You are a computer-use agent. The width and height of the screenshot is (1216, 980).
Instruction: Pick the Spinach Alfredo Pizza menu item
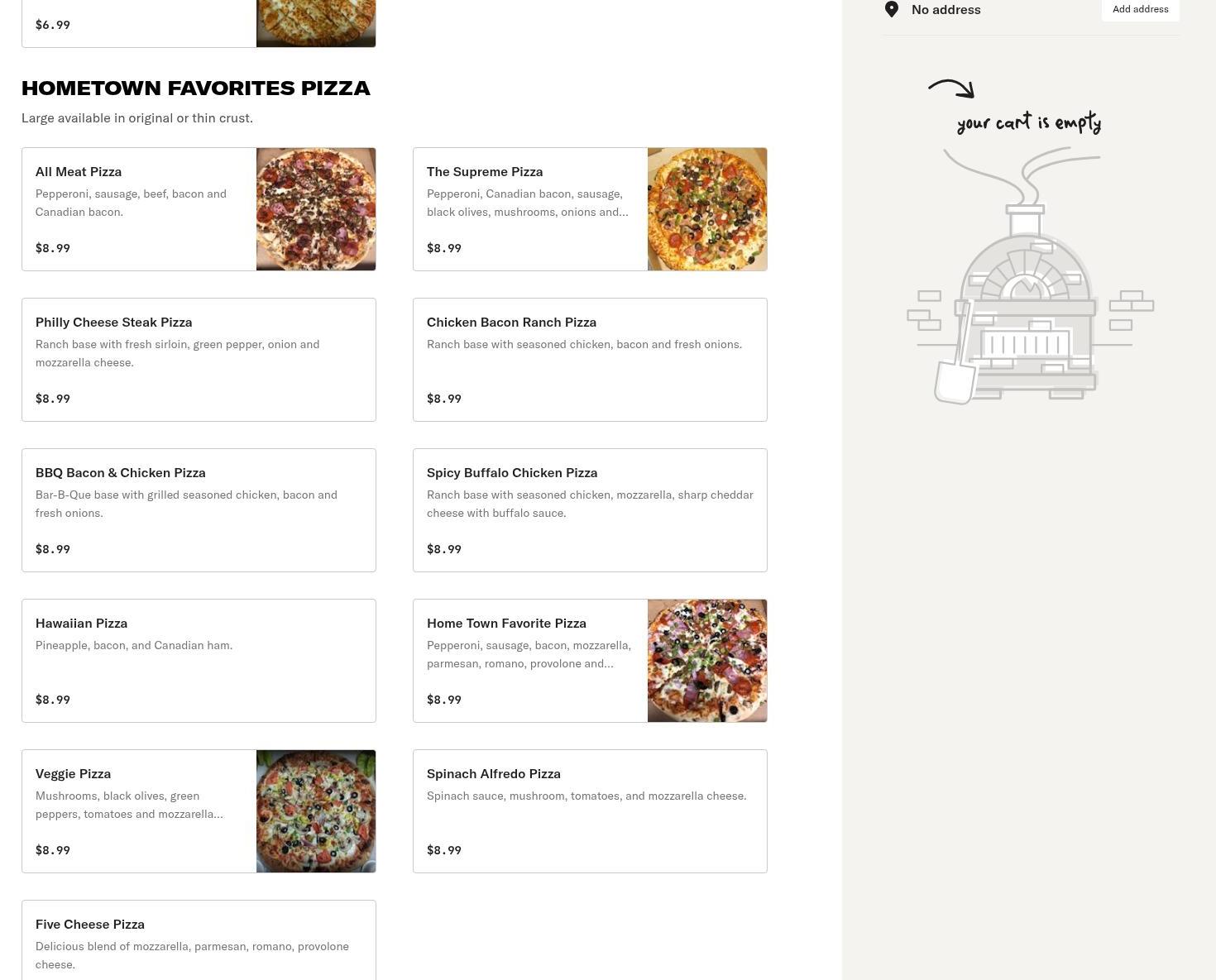[590, 811]
